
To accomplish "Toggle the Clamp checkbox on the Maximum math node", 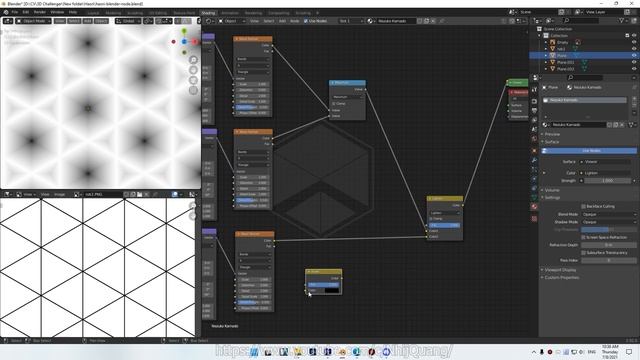I will (334, 104).
